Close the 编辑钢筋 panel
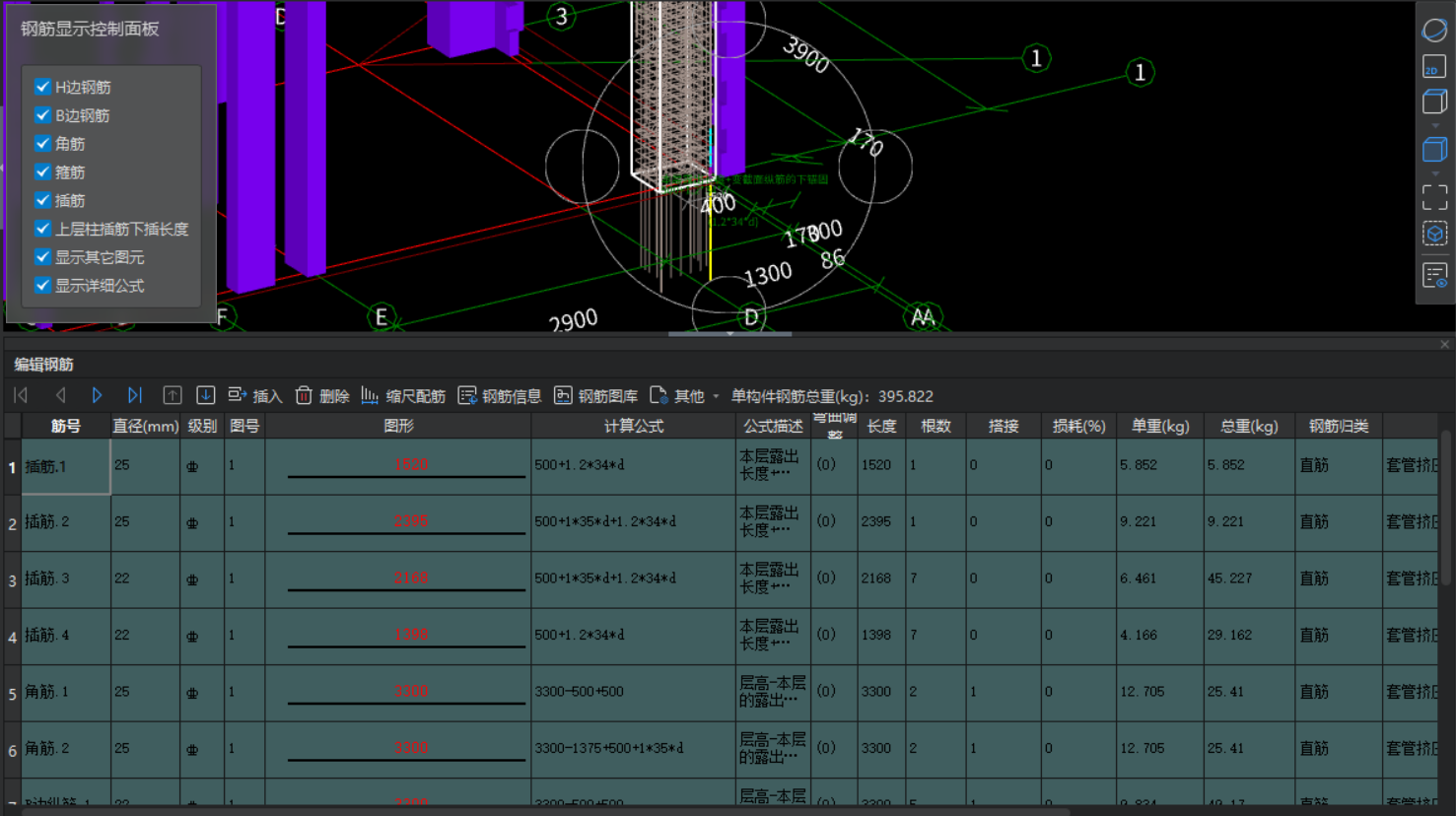The height and width of the screenshot is (816, 1456). [x=1444, y=345]
